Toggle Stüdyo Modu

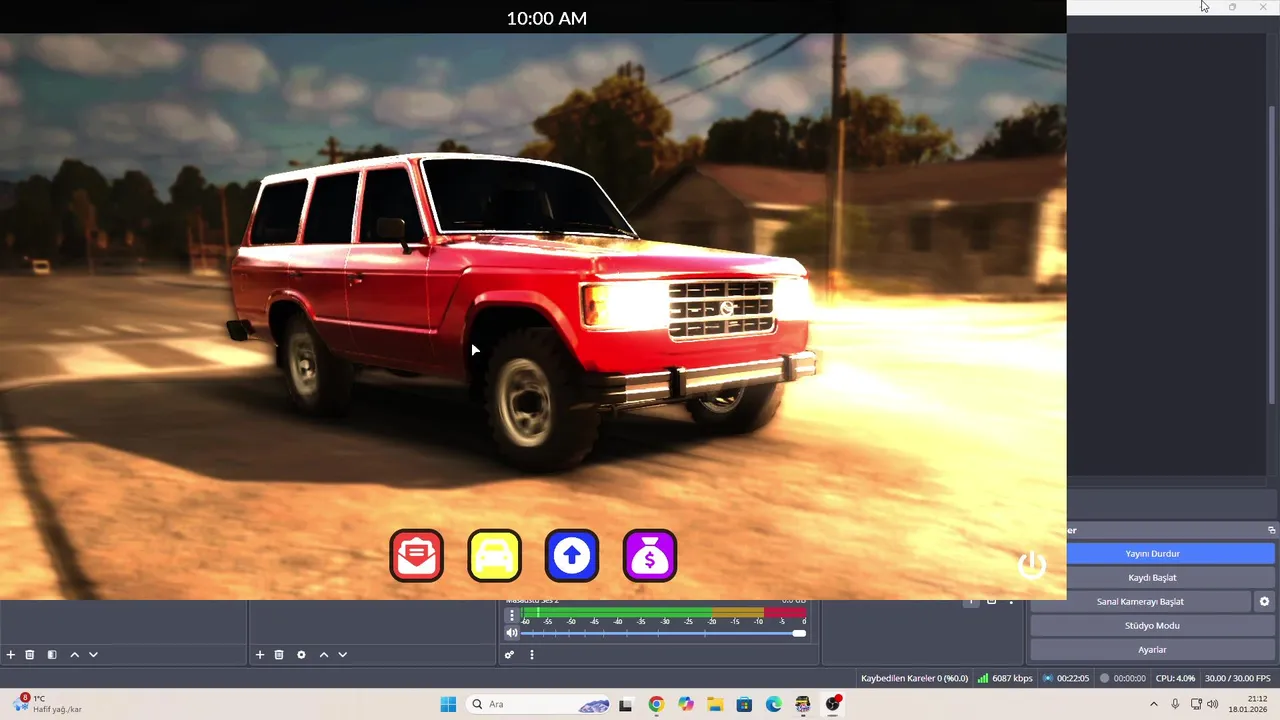click(1152, 625)
